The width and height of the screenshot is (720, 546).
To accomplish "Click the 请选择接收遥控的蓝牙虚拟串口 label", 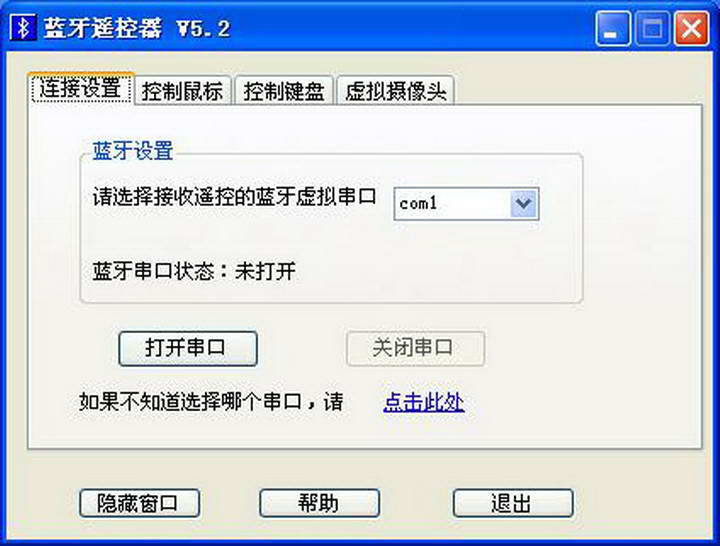I will coord(235,197).
